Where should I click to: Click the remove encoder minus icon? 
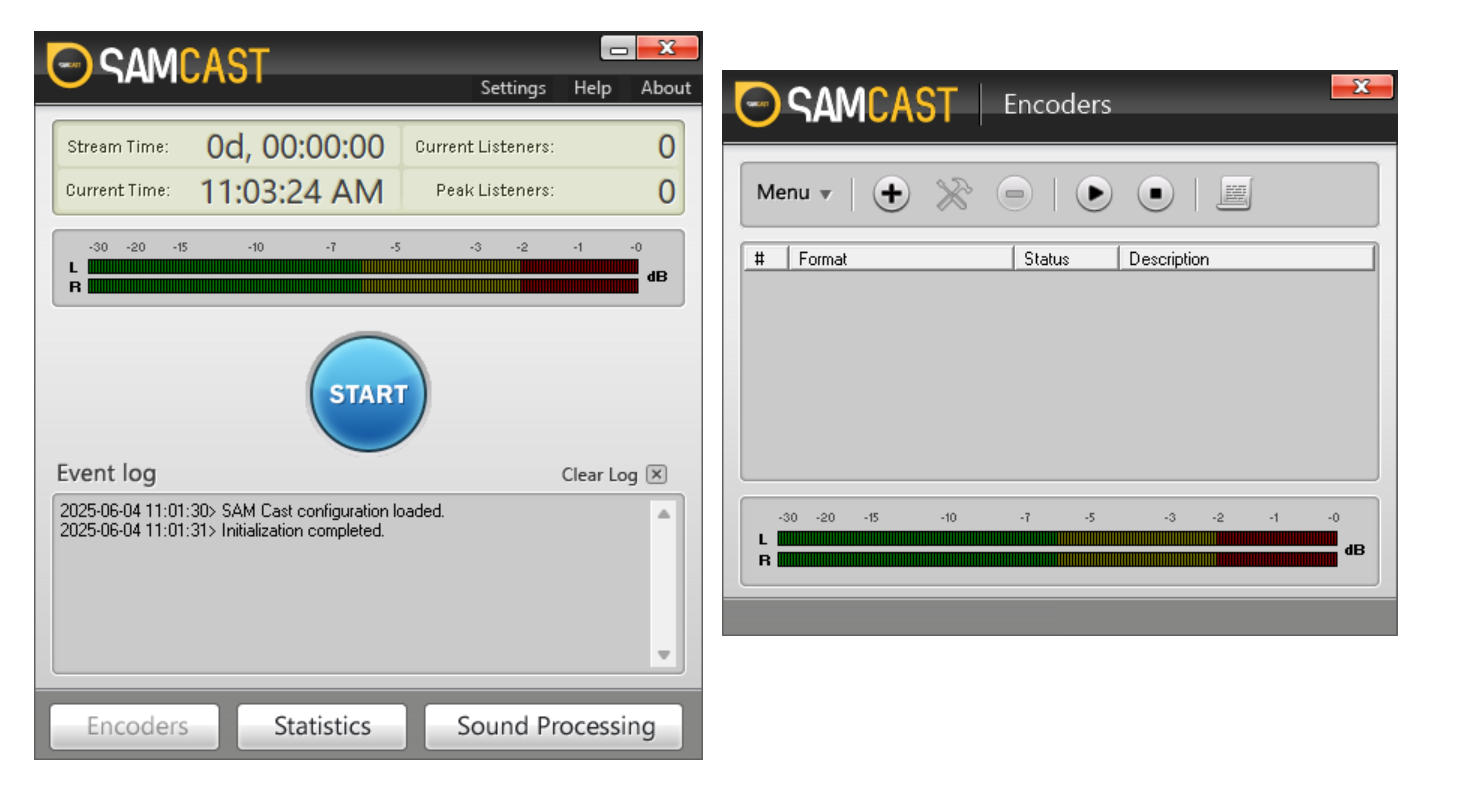(1014, 194)
